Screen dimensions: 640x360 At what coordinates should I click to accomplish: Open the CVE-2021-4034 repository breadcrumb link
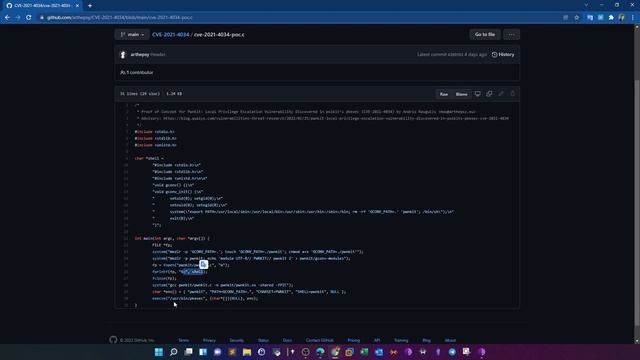[x=171, y=35]
